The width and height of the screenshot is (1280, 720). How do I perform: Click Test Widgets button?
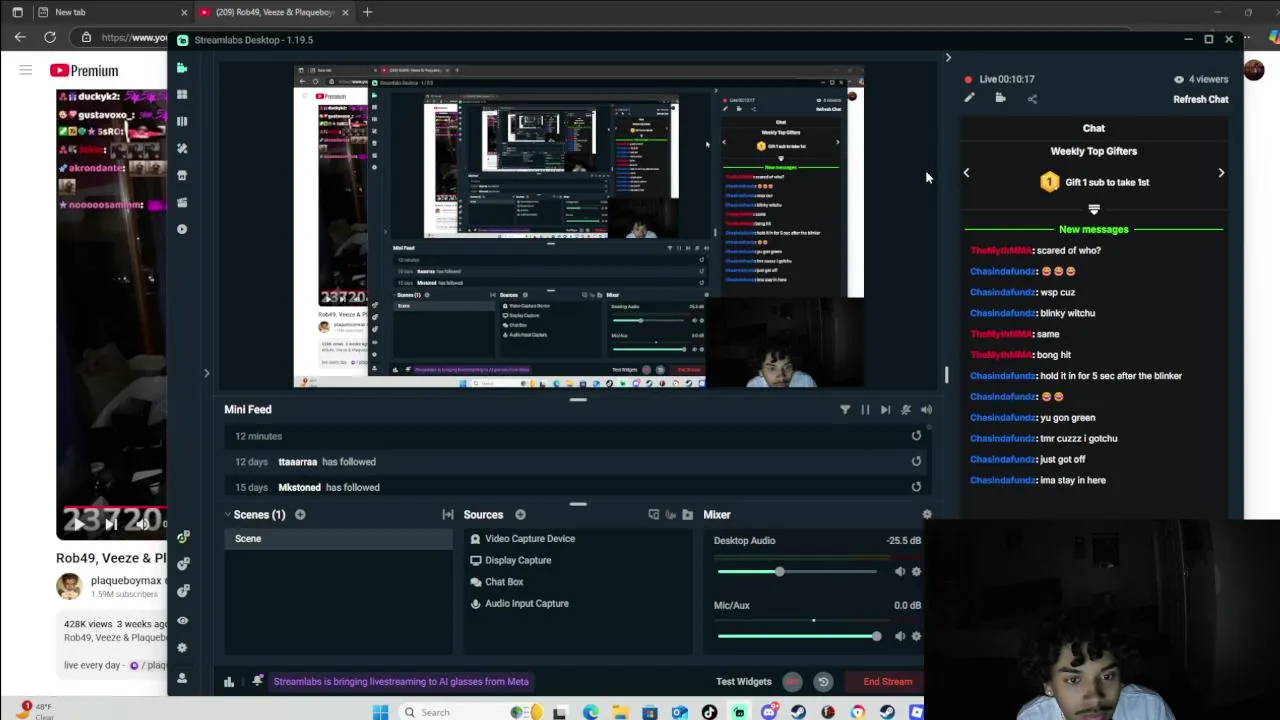tap(744, 682)
